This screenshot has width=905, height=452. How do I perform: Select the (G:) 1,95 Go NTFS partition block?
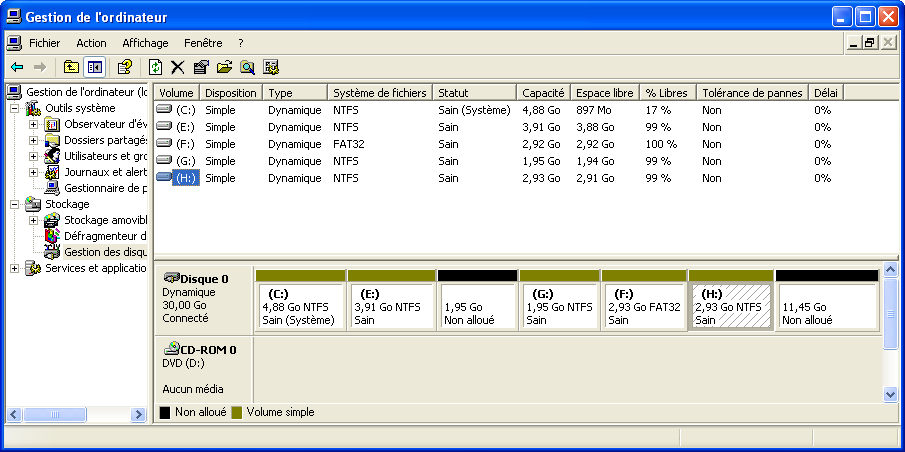[x=559, y=300]
